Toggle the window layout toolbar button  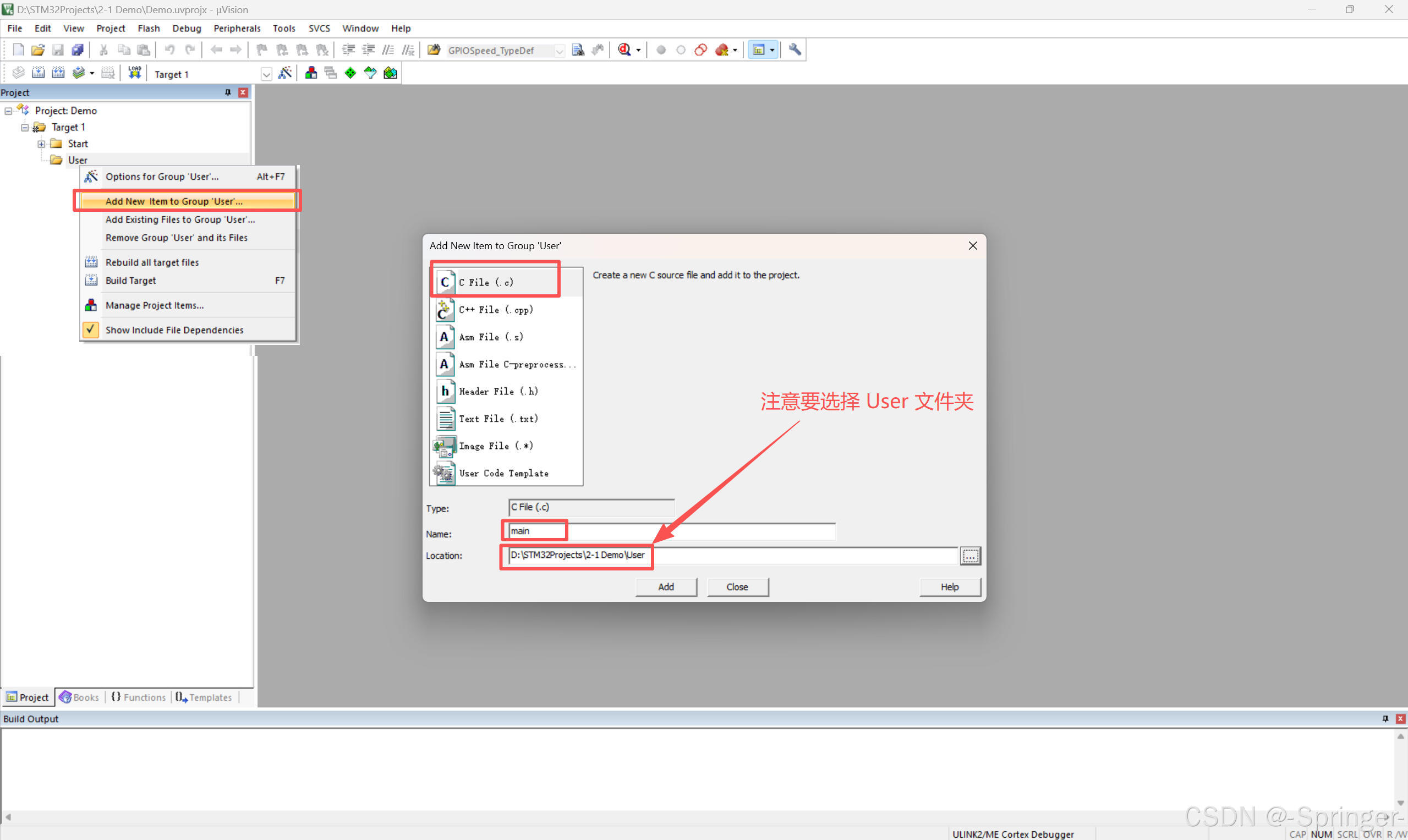tap(758, 50)
